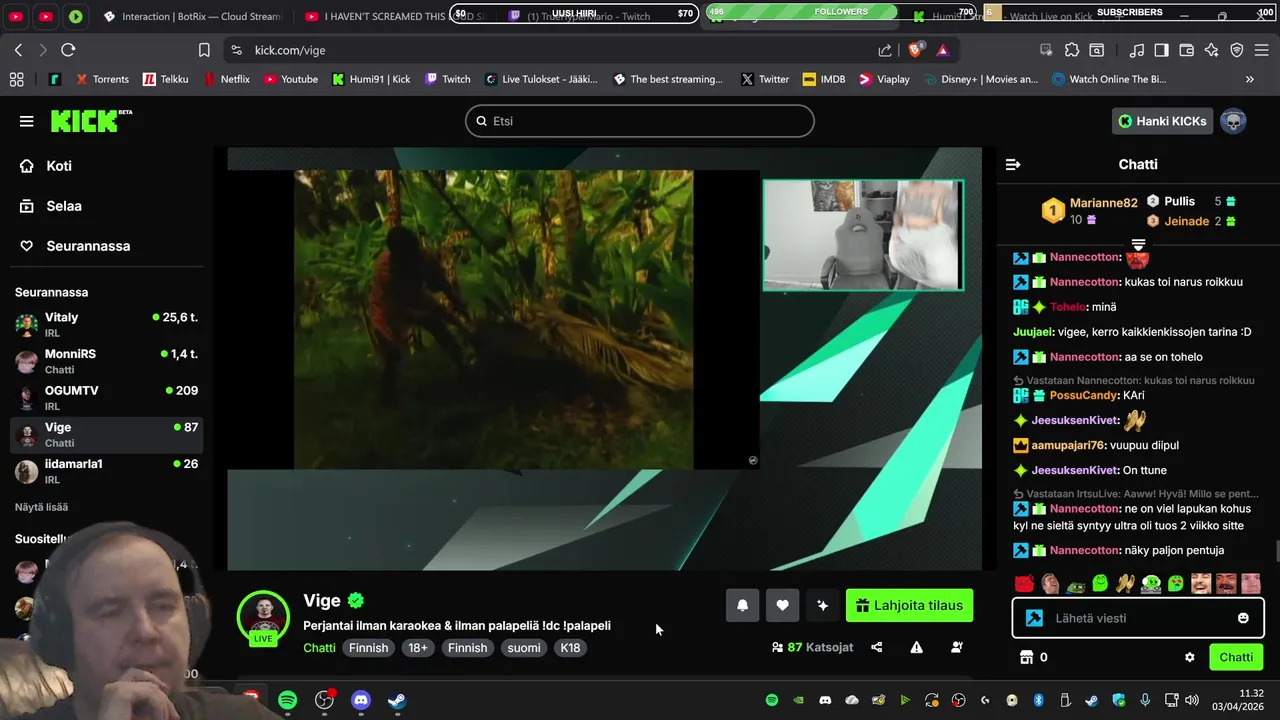Go back with browser back arrow
This screenshot has height=720, width=1280.
(18, 50)
